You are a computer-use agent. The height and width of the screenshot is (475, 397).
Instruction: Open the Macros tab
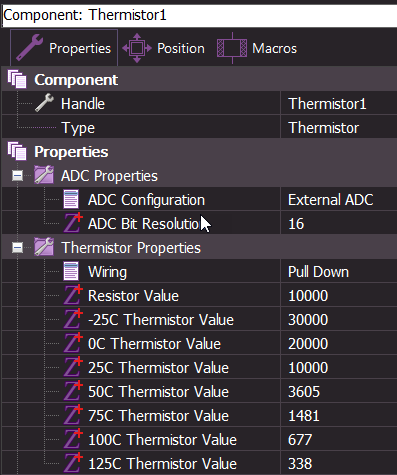tap(257, 48)
